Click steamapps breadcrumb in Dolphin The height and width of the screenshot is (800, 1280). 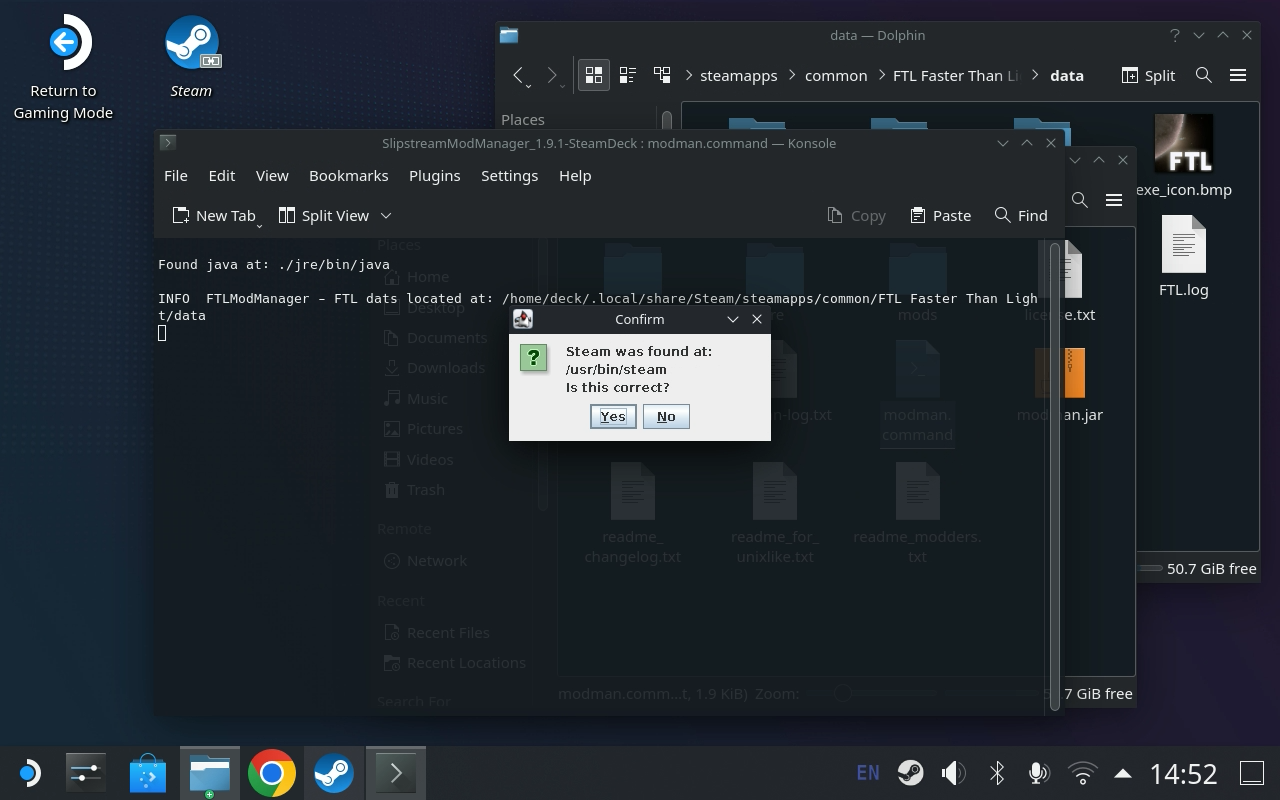738,75
